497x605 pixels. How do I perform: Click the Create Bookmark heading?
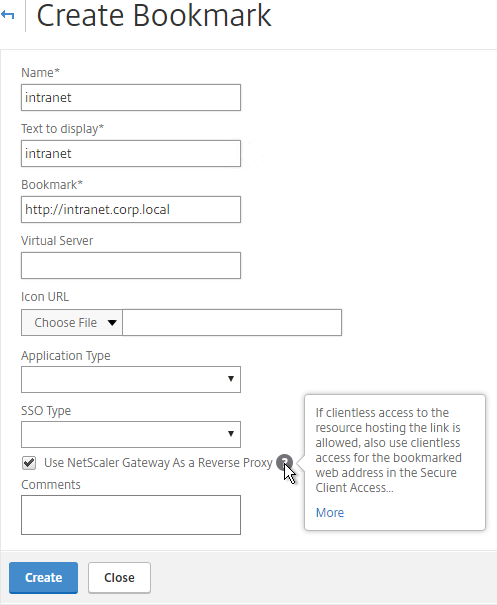[x=154, y=15]
